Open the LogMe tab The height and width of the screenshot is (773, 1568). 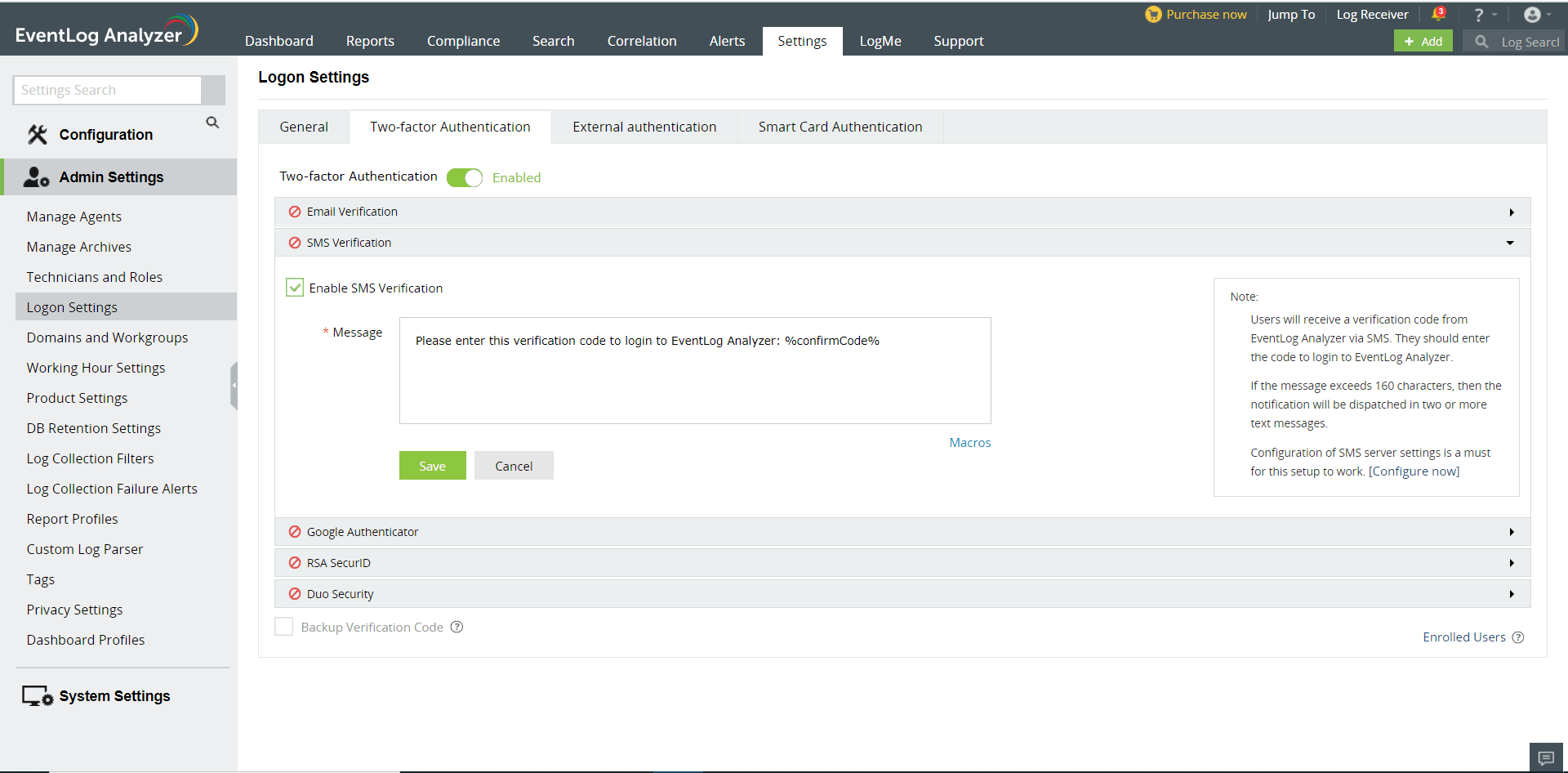click(x=880, y=41)
